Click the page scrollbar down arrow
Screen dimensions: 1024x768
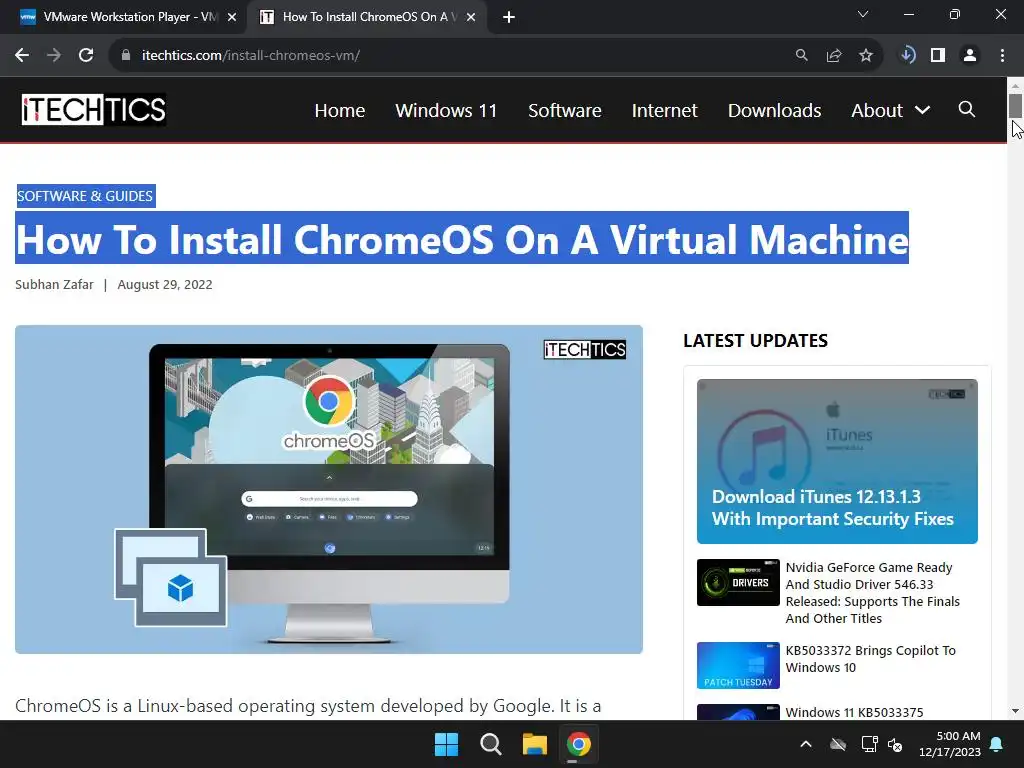point(1015,711)
